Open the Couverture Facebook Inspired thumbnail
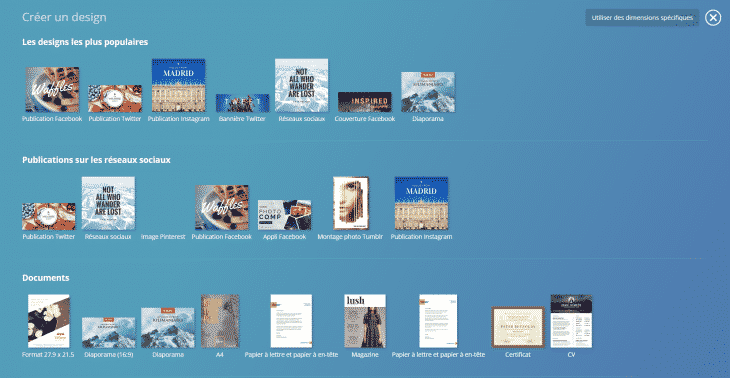730x378 pixels. 365,102
